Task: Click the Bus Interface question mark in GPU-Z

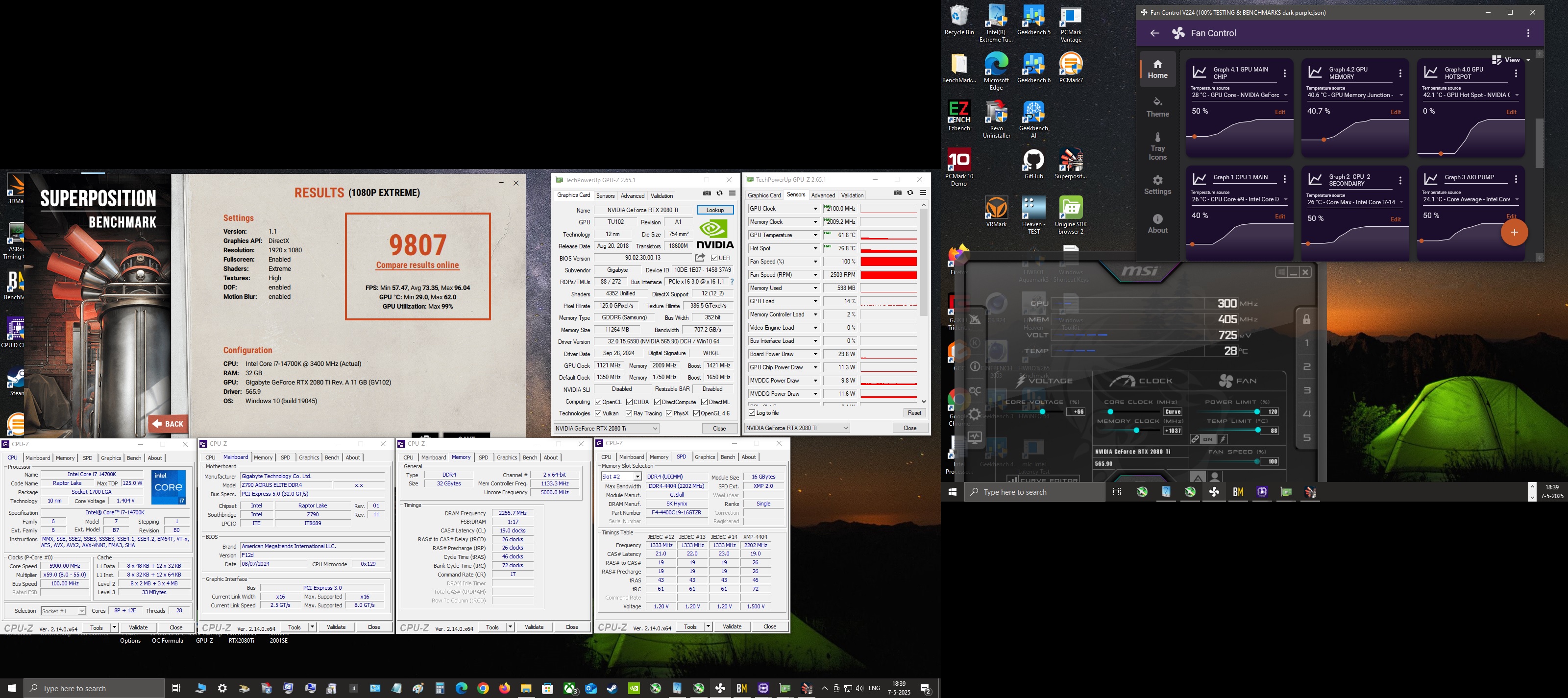Action: coord(732,282)
